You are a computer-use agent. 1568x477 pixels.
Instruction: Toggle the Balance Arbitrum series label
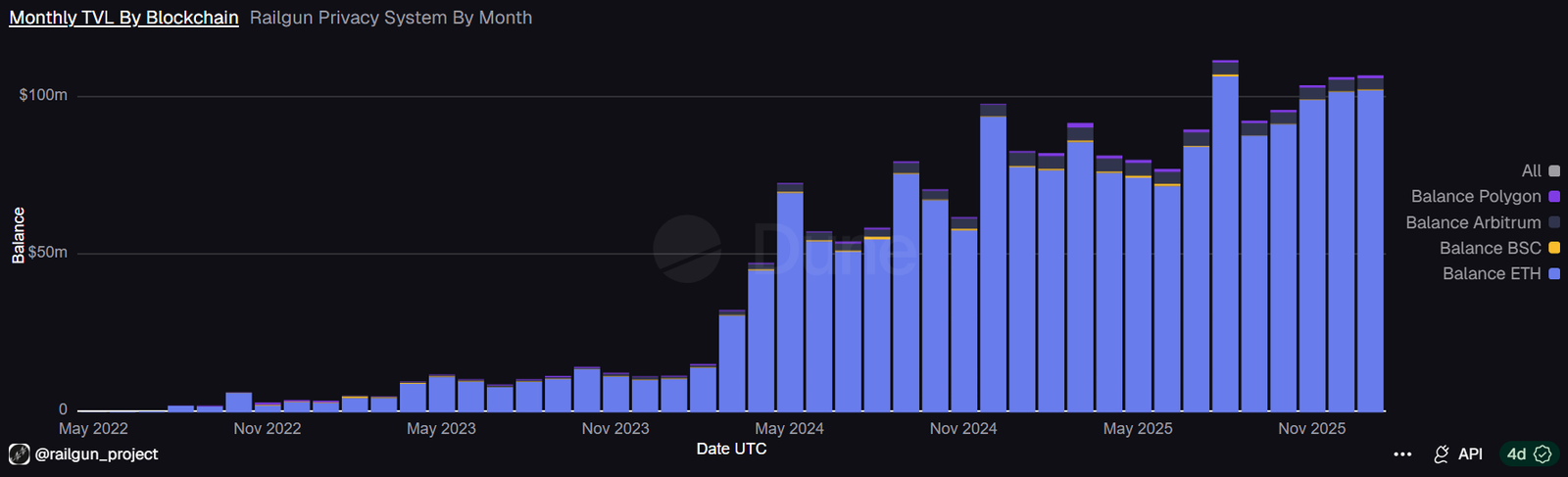click(1472, 223)
